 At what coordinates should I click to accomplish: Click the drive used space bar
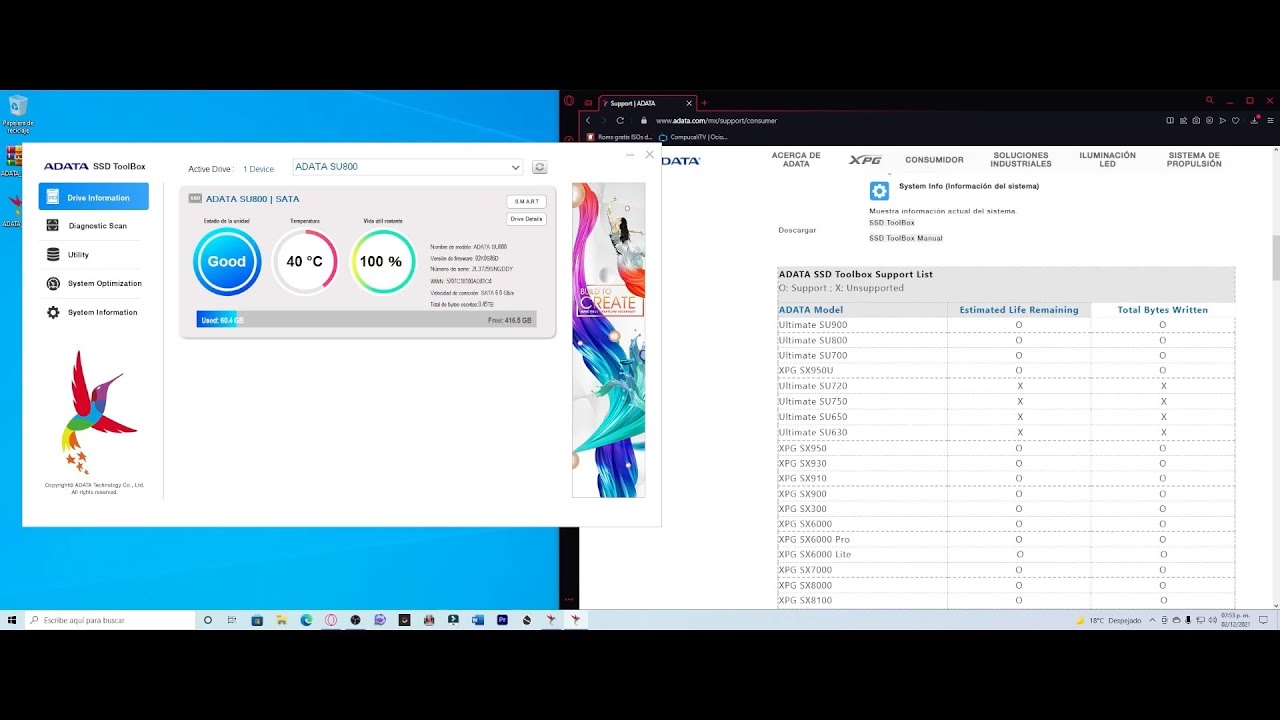[366, 320]
